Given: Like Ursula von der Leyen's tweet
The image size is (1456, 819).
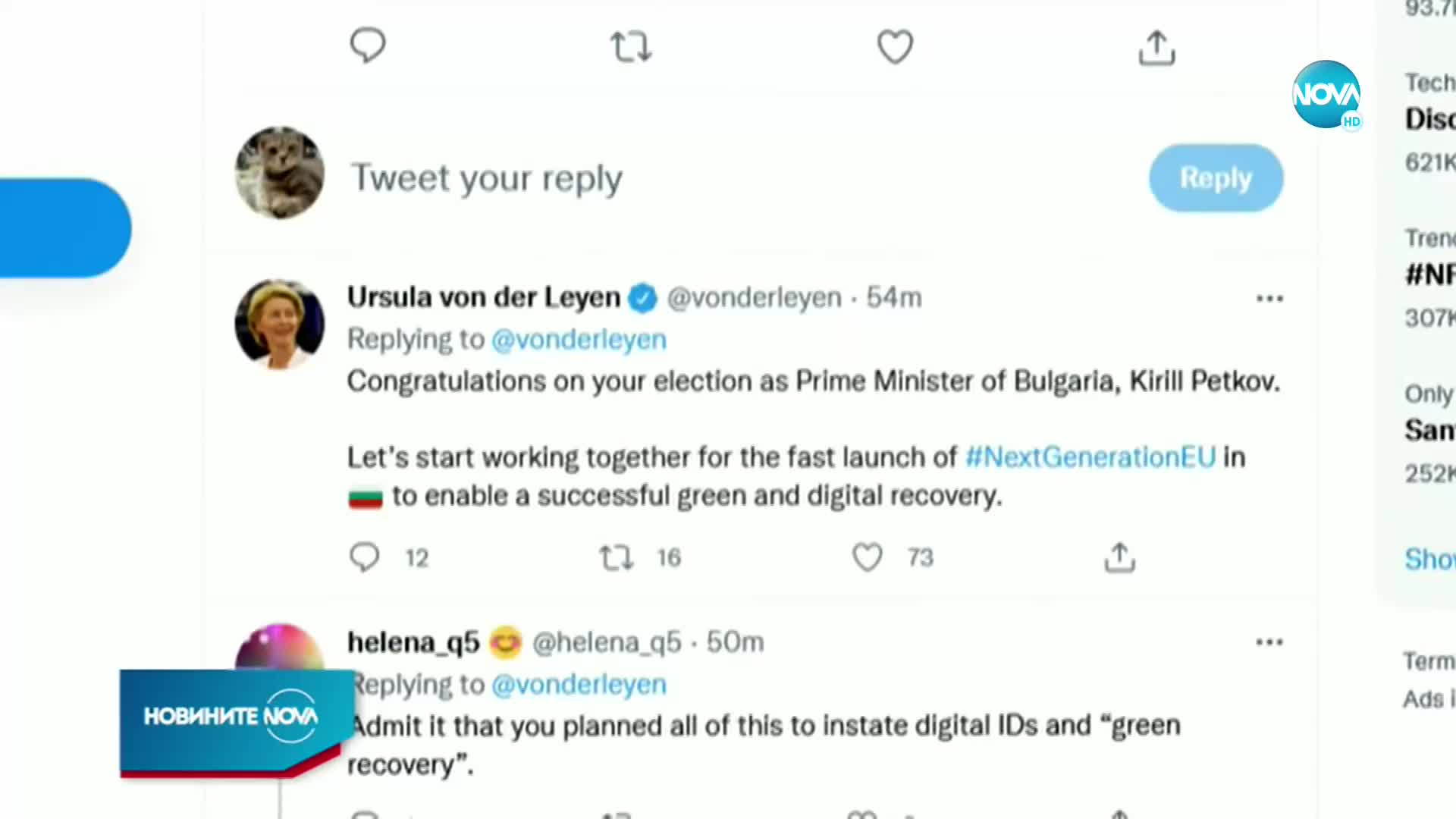Looking at the screenshot, I should 868,557.
